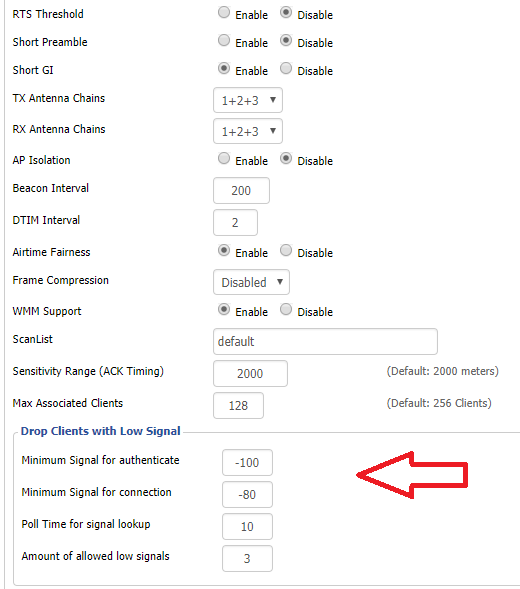Image resolution: width=520 pixels, height=589 pixels.
Task: Select Enable for Short Preamble
Action: click(x=224, y=40)
